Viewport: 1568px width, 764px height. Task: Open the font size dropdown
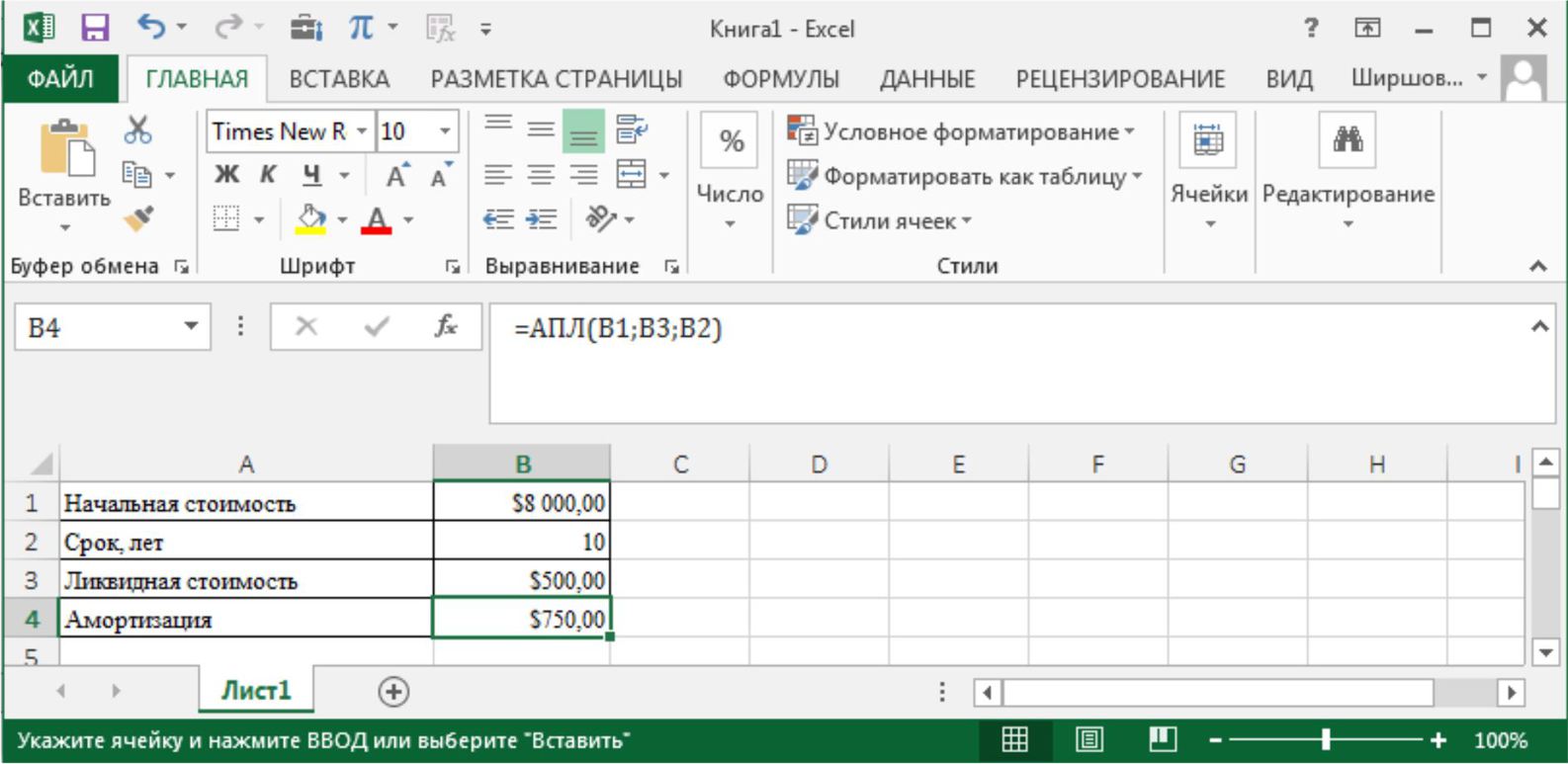(x=445, y=130)
